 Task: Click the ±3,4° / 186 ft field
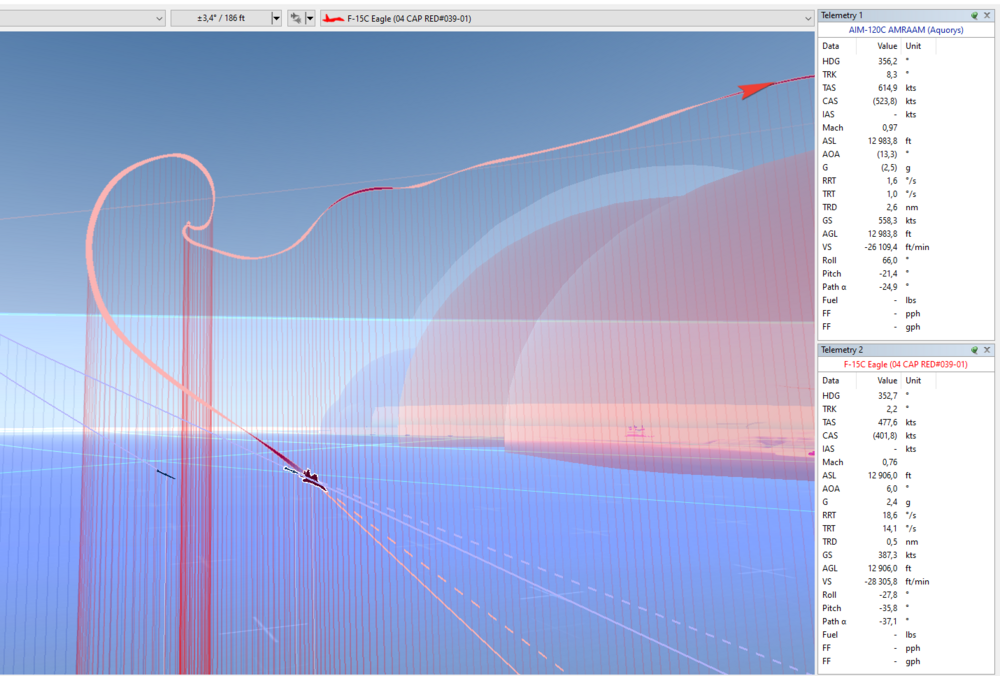pyautogui.click(x=221, y=18)
